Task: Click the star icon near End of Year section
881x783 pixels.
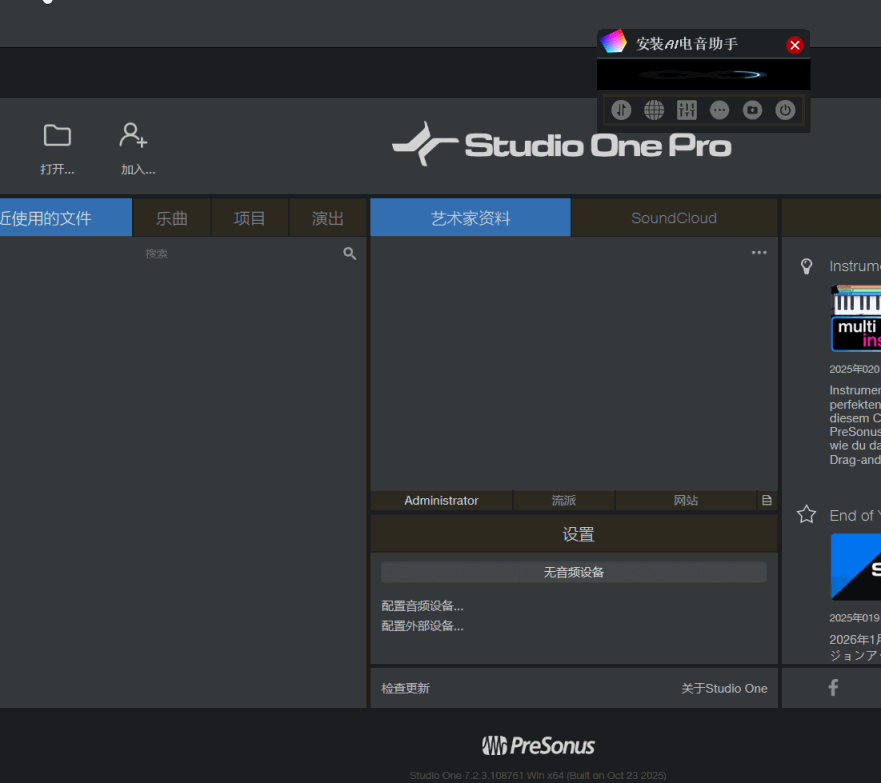Action: point(806,514)
